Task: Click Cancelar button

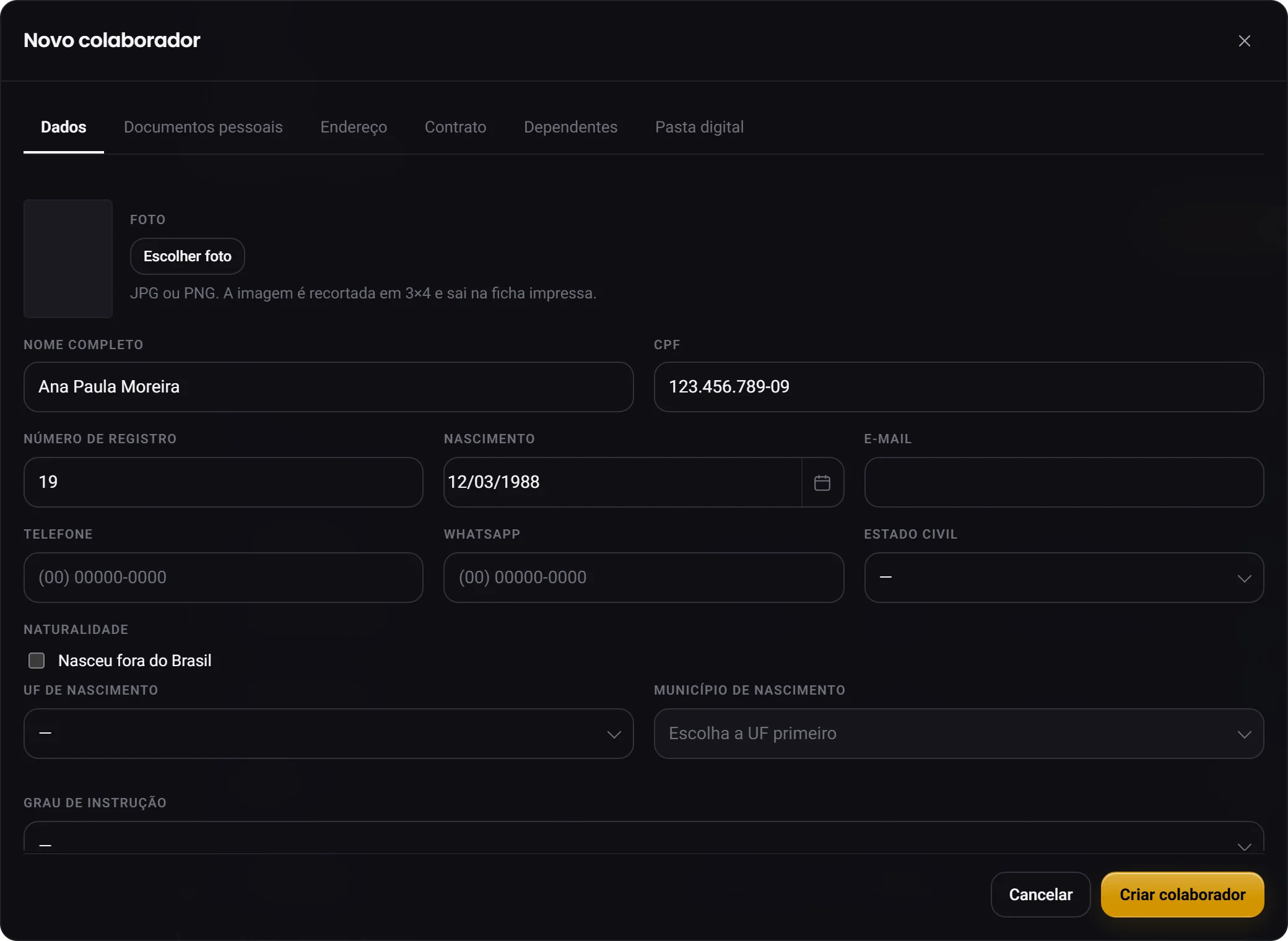Action: coord(1040,895)
